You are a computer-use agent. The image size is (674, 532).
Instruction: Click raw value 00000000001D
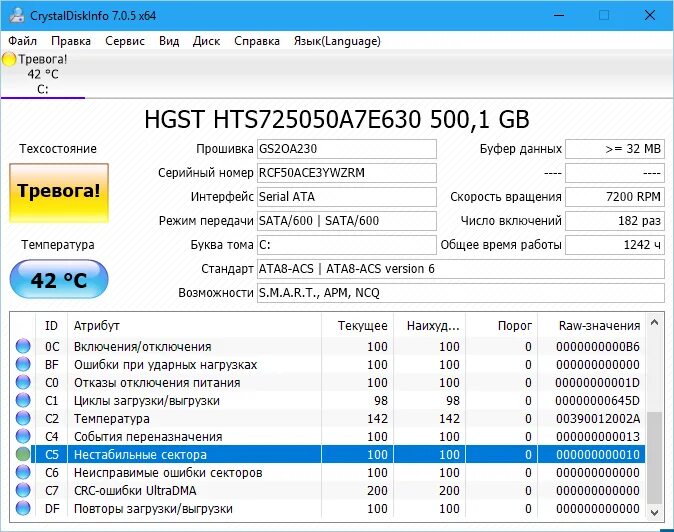tap(597, 382)
